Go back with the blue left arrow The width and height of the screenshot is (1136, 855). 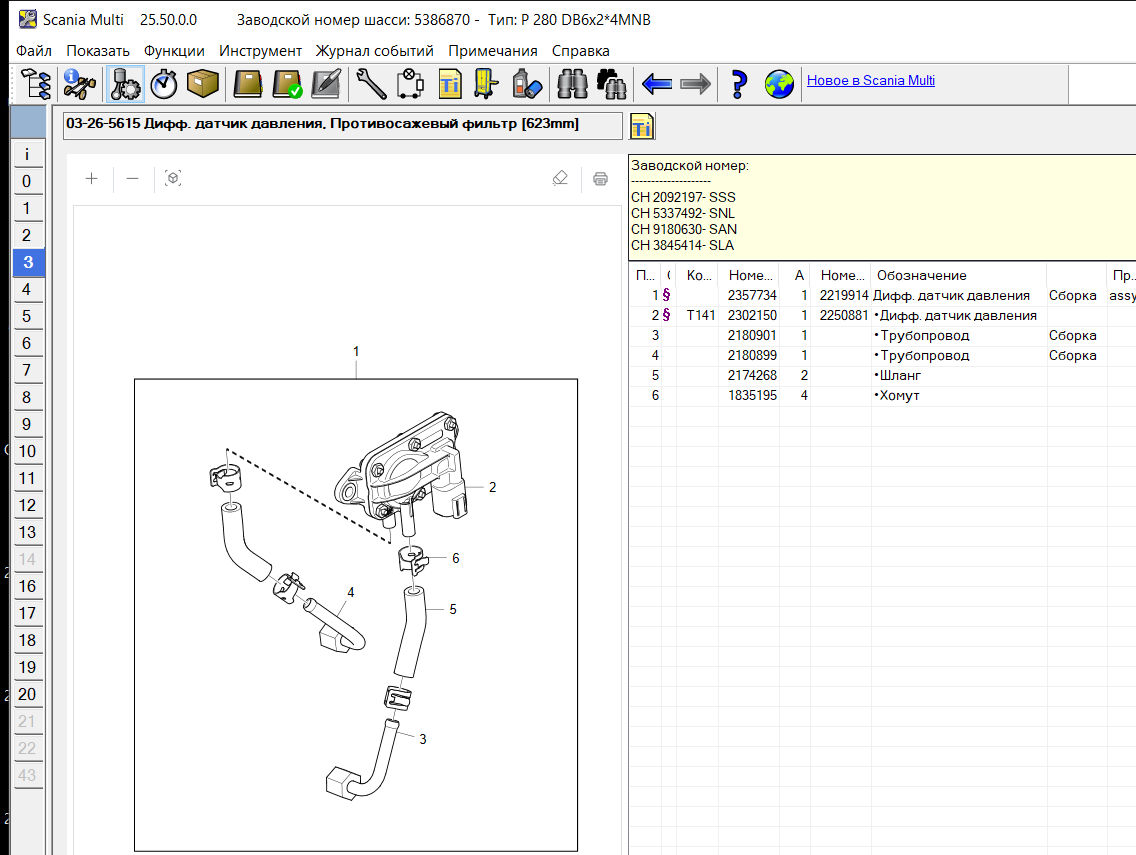coord(657,84)
